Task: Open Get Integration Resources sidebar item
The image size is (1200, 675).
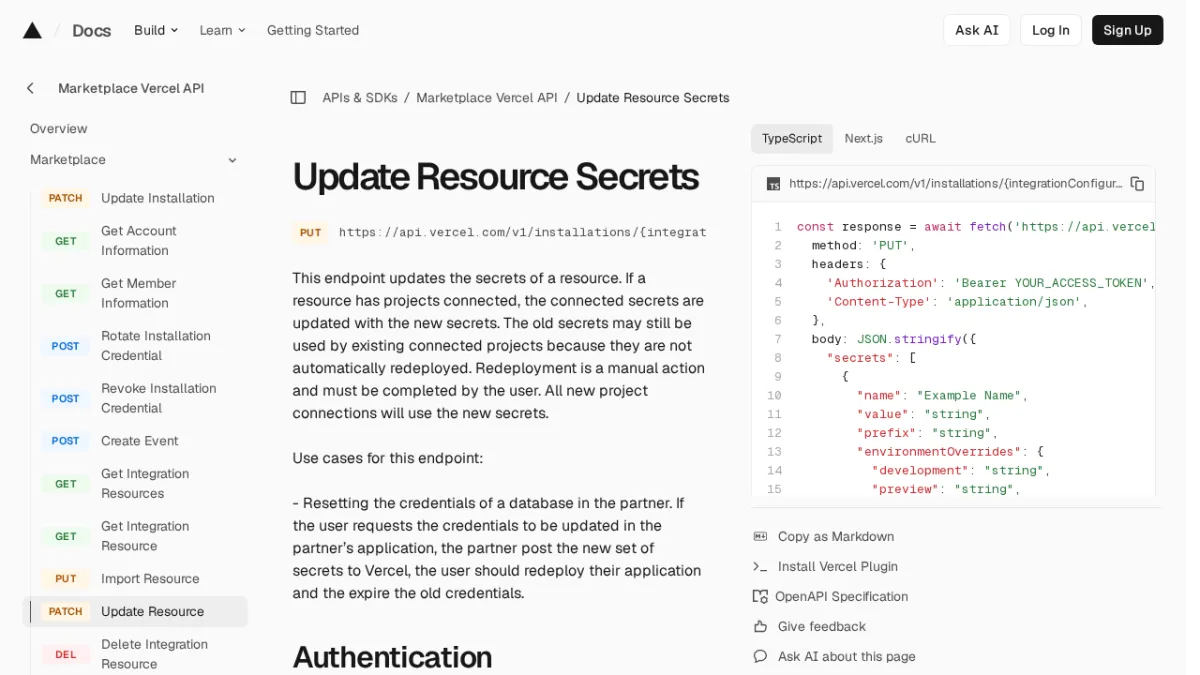Action: pyautogui.click(x=145, y=483)
